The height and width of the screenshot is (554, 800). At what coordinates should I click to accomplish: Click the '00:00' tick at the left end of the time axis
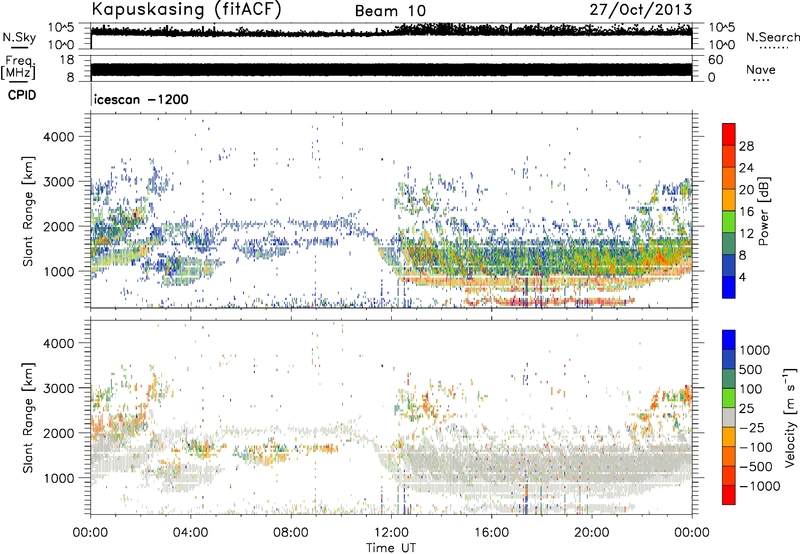(x=90, y=533)
